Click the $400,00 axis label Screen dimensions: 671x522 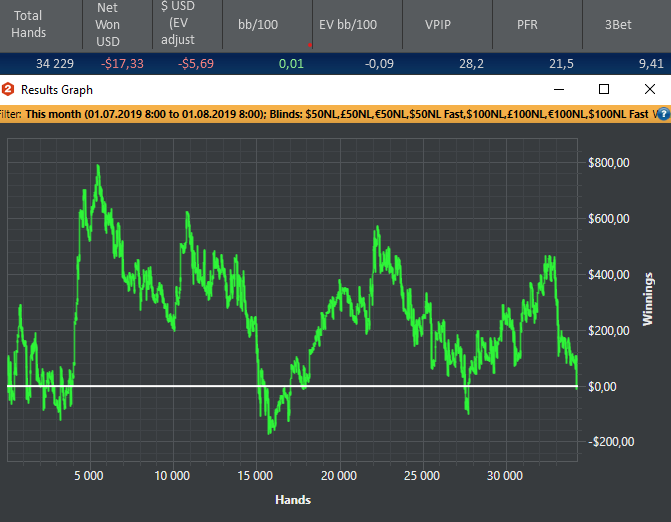pos(609,275)
